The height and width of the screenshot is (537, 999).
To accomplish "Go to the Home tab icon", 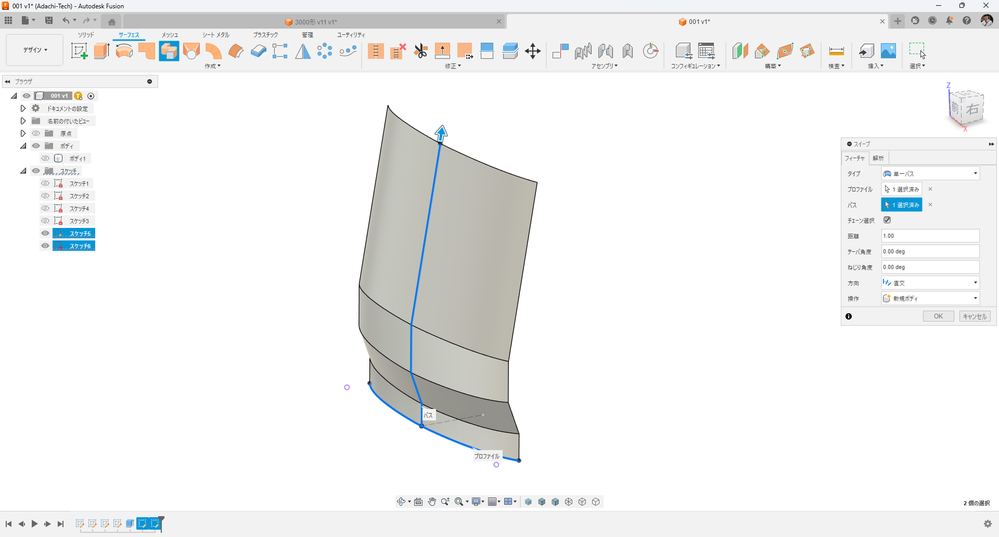I will [111, 22].
